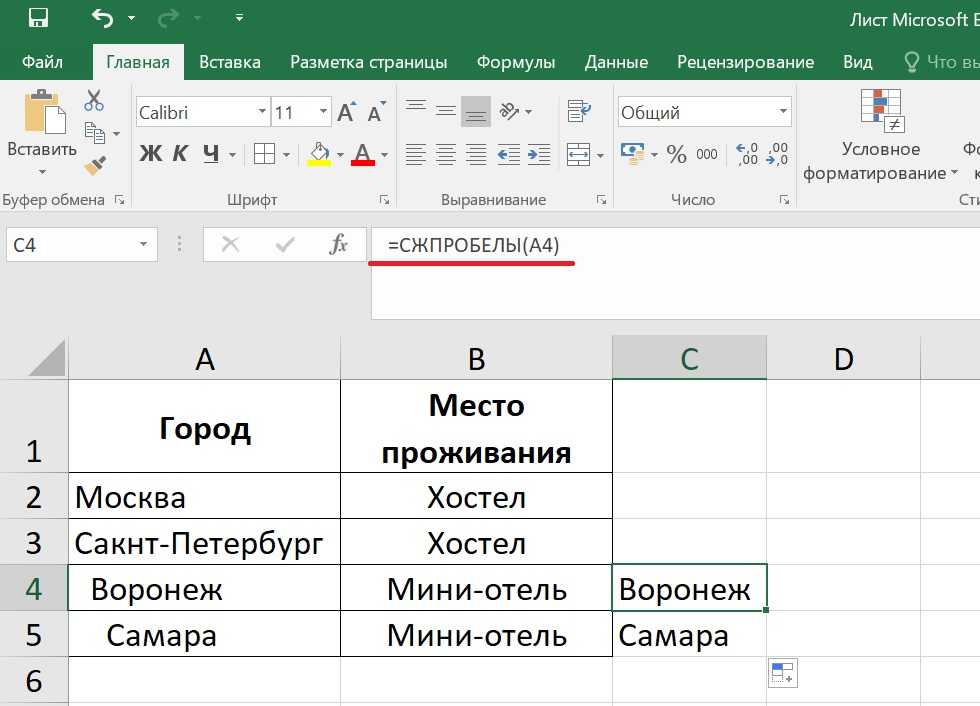The image size is (980, 706).
Task: Increase font size with large A icon
Action: tap(346, 112)
